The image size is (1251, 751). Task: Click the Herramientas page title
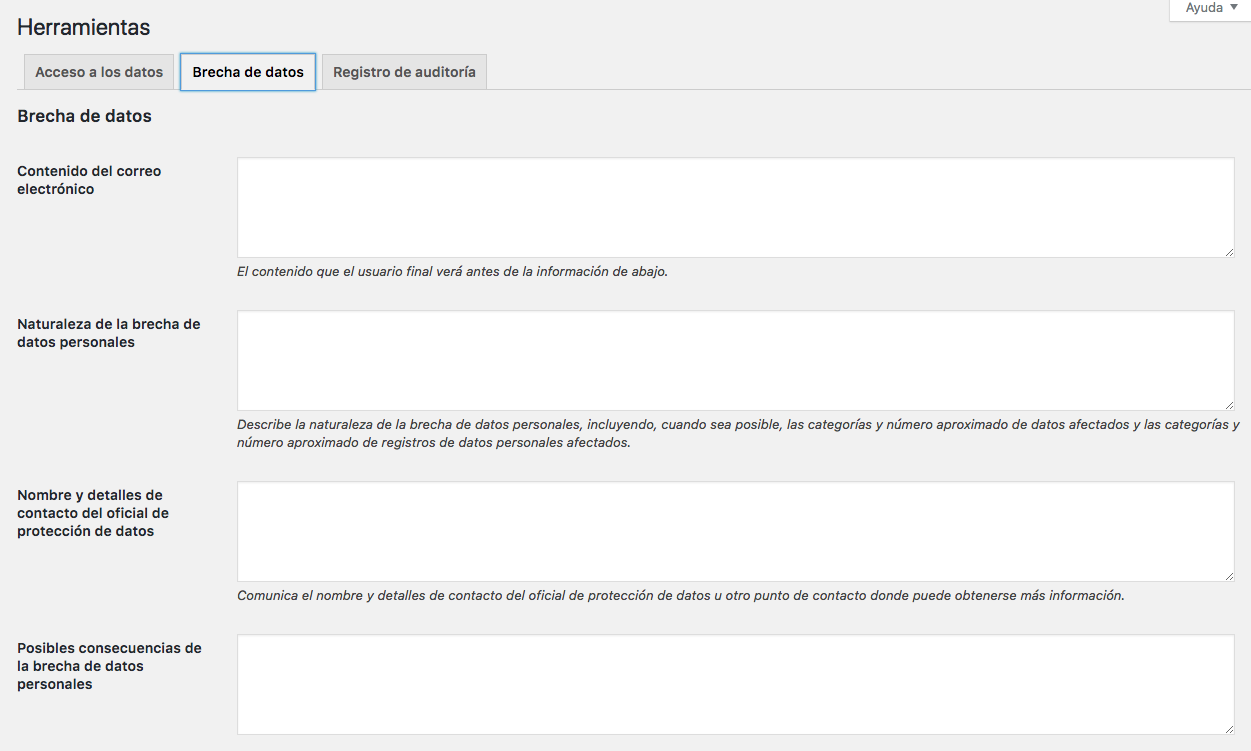[84, 28]
